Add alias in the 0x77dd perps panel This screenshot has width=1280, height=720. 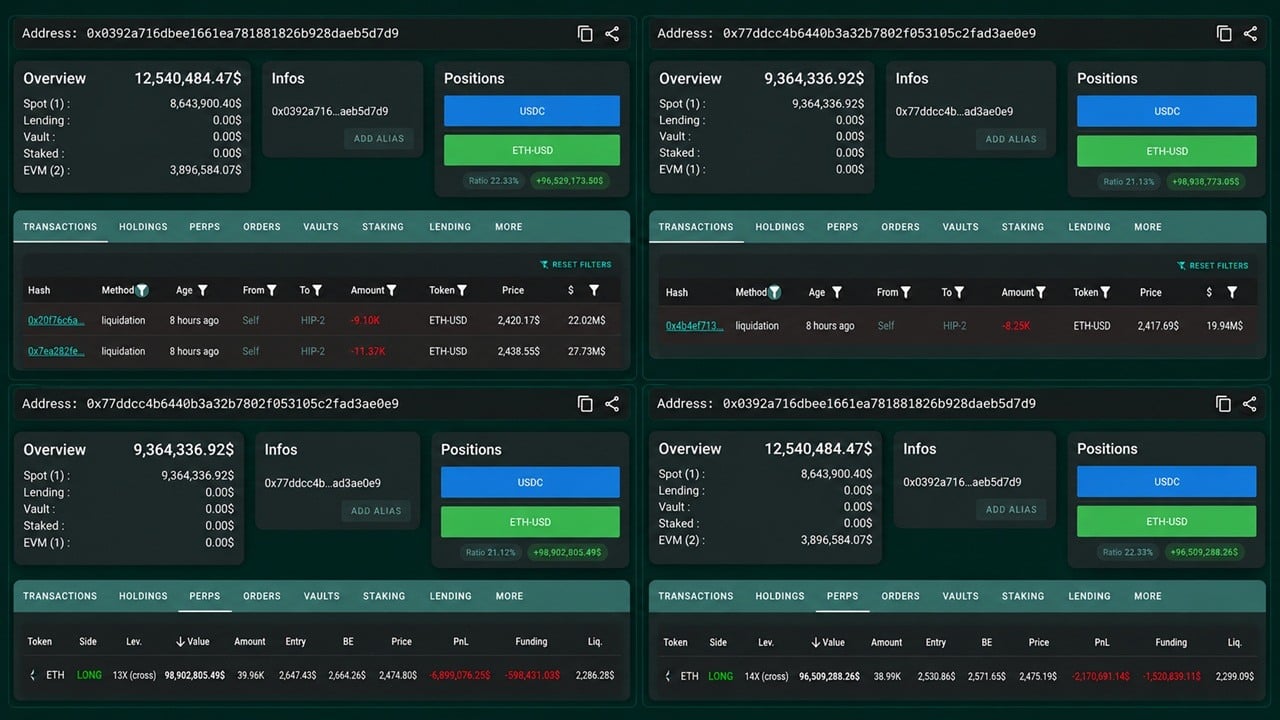pos(376,511)
